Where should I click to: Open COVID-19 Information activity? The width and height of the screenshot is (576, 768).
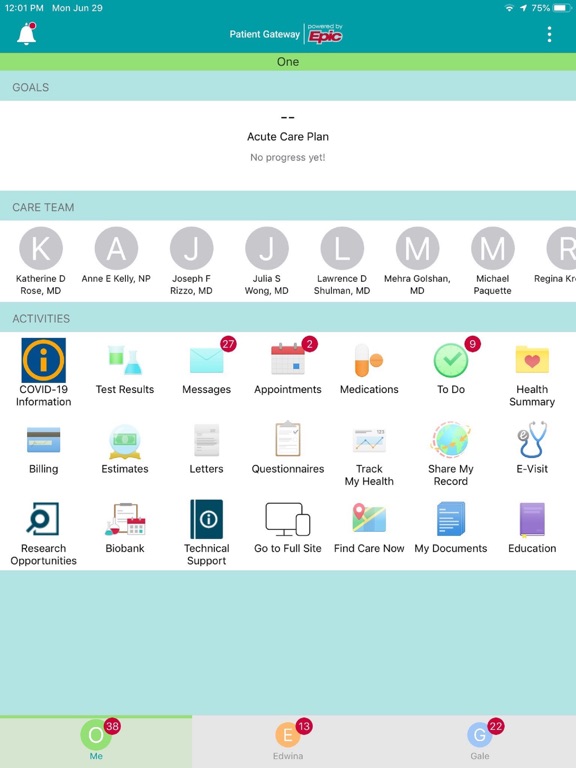[x=44, y=372]
